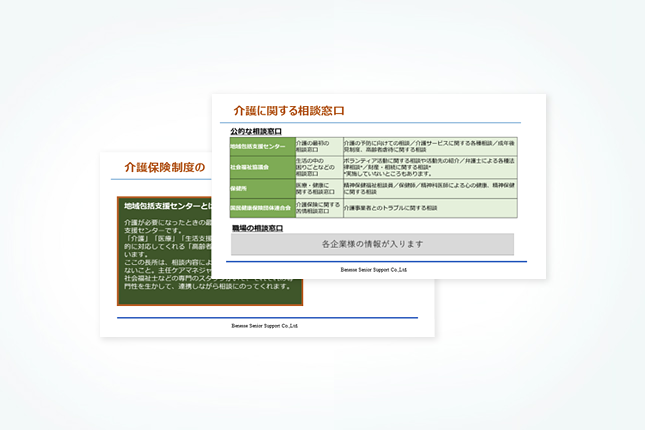The height and width of the screenshot is (430, 645).
Task: Click the cell 生活の中の困りごとなどの相談窓口
Action: tap(319, 167)
